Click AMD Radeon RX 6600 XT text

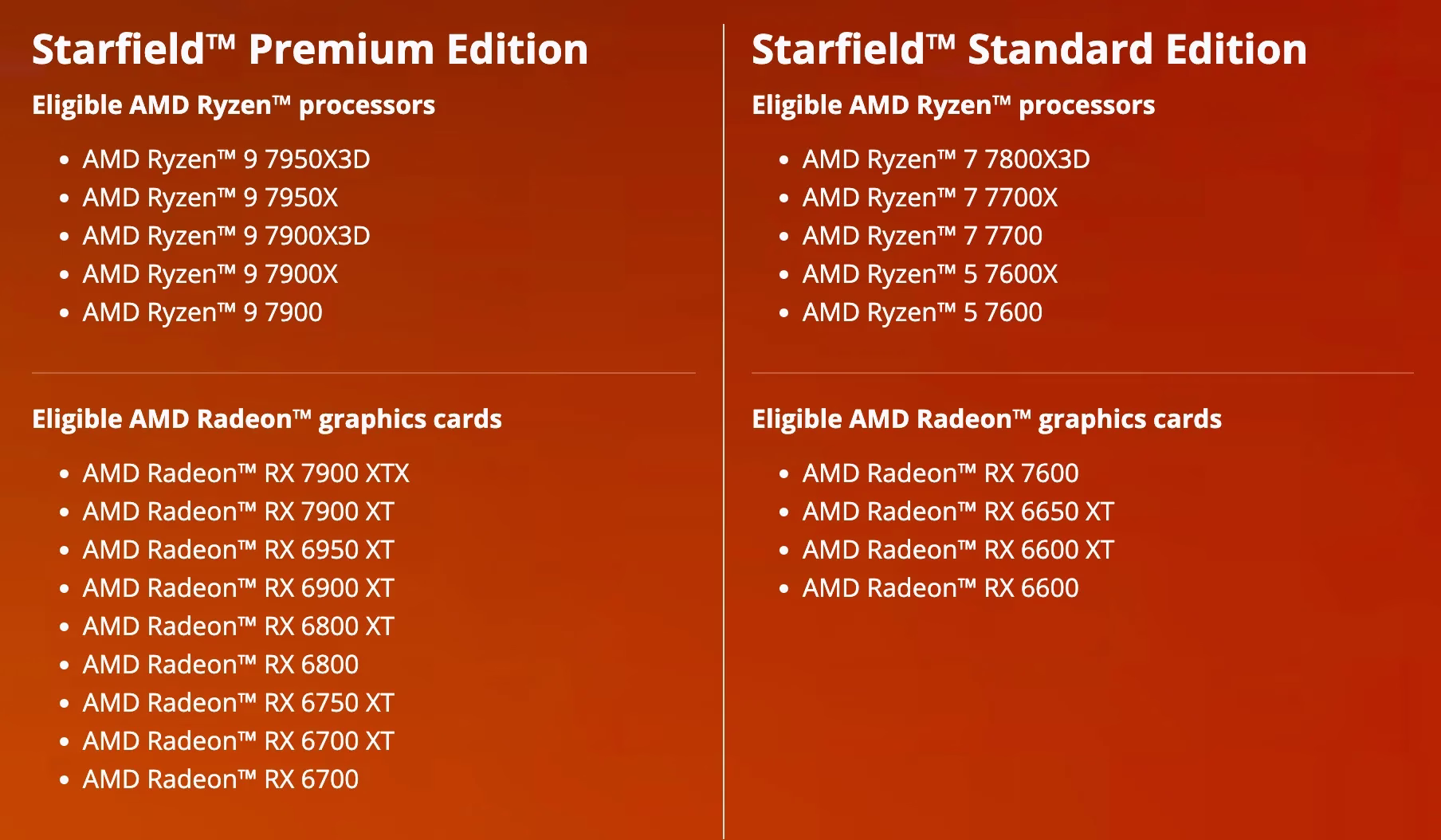coord(958,550)
